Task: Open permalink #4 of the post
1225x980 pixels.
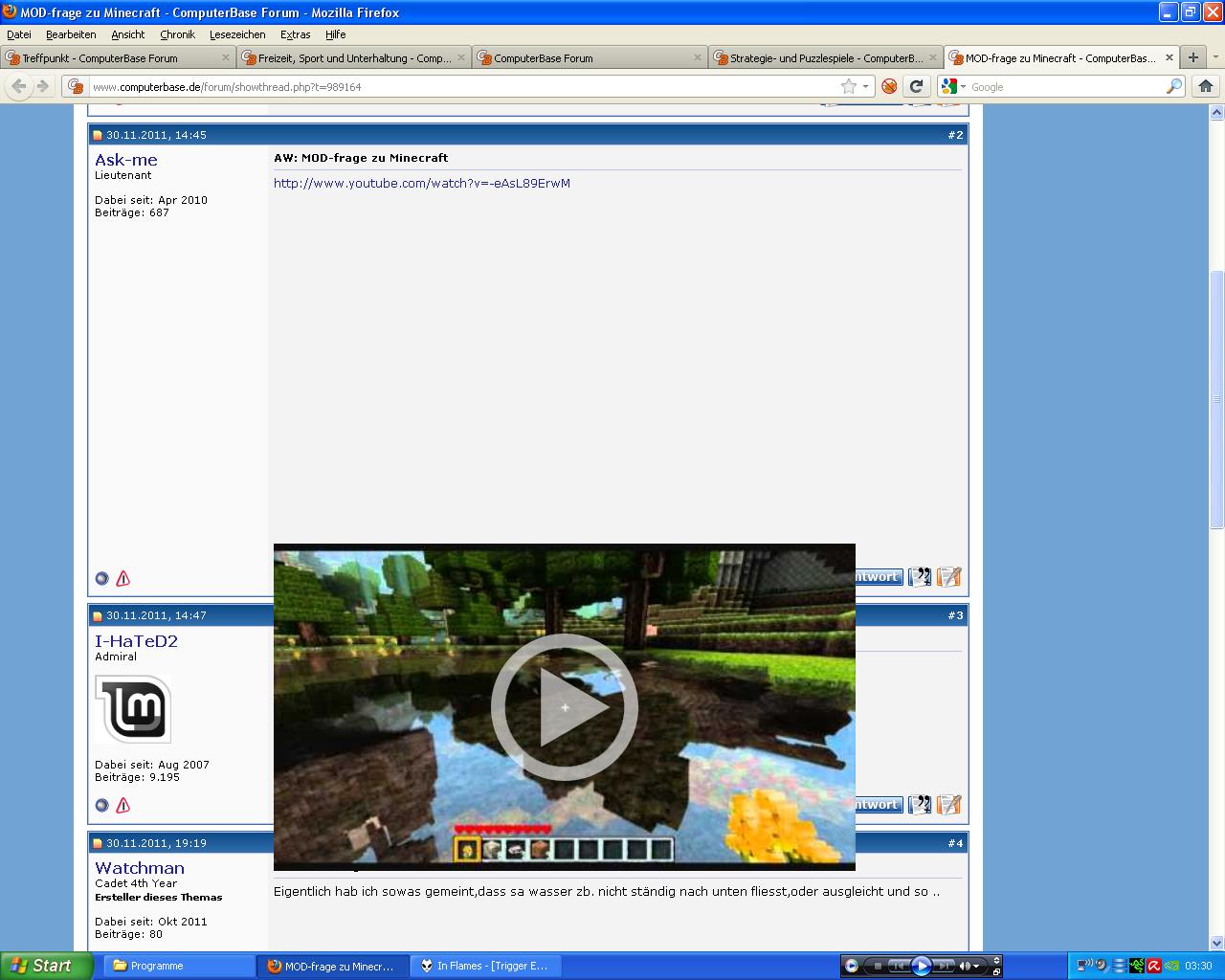Action: click(x=955, y=843)
